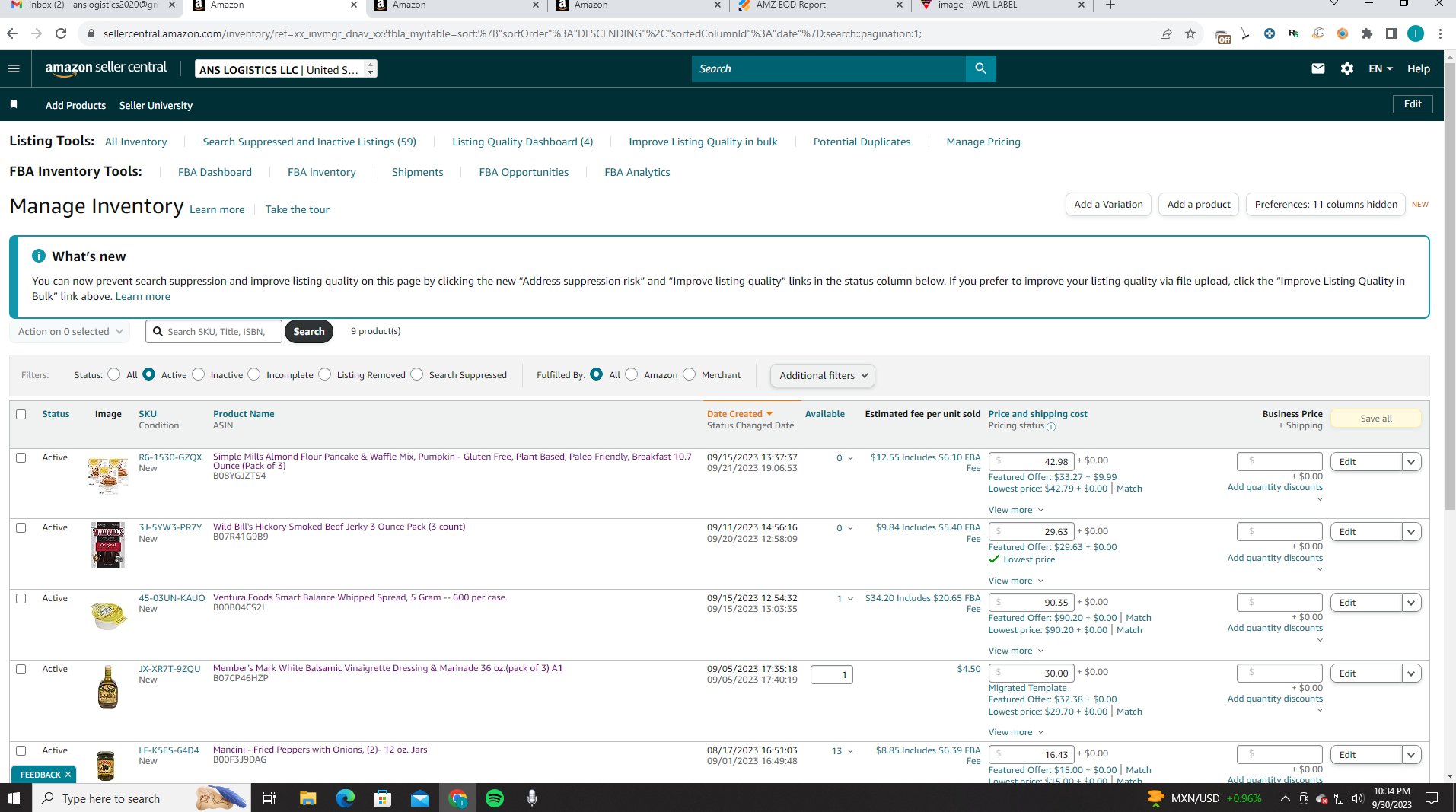Image resolution: width=1456 pixels, height=812 pixels.
Task: Switch to the image - AWL LABEL tab
Action: click(1001, 6)
